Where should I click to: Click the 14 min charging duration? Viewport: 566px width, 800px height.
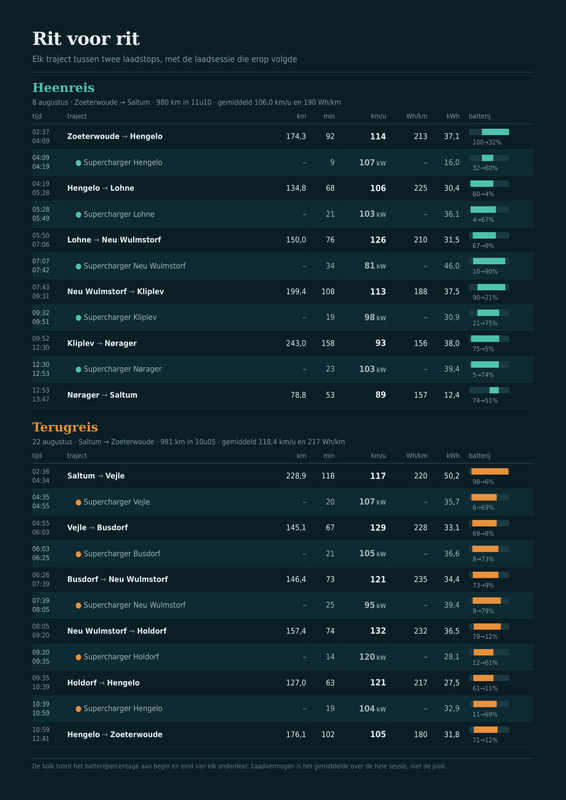pyautogui.click(x=330, y=657)
